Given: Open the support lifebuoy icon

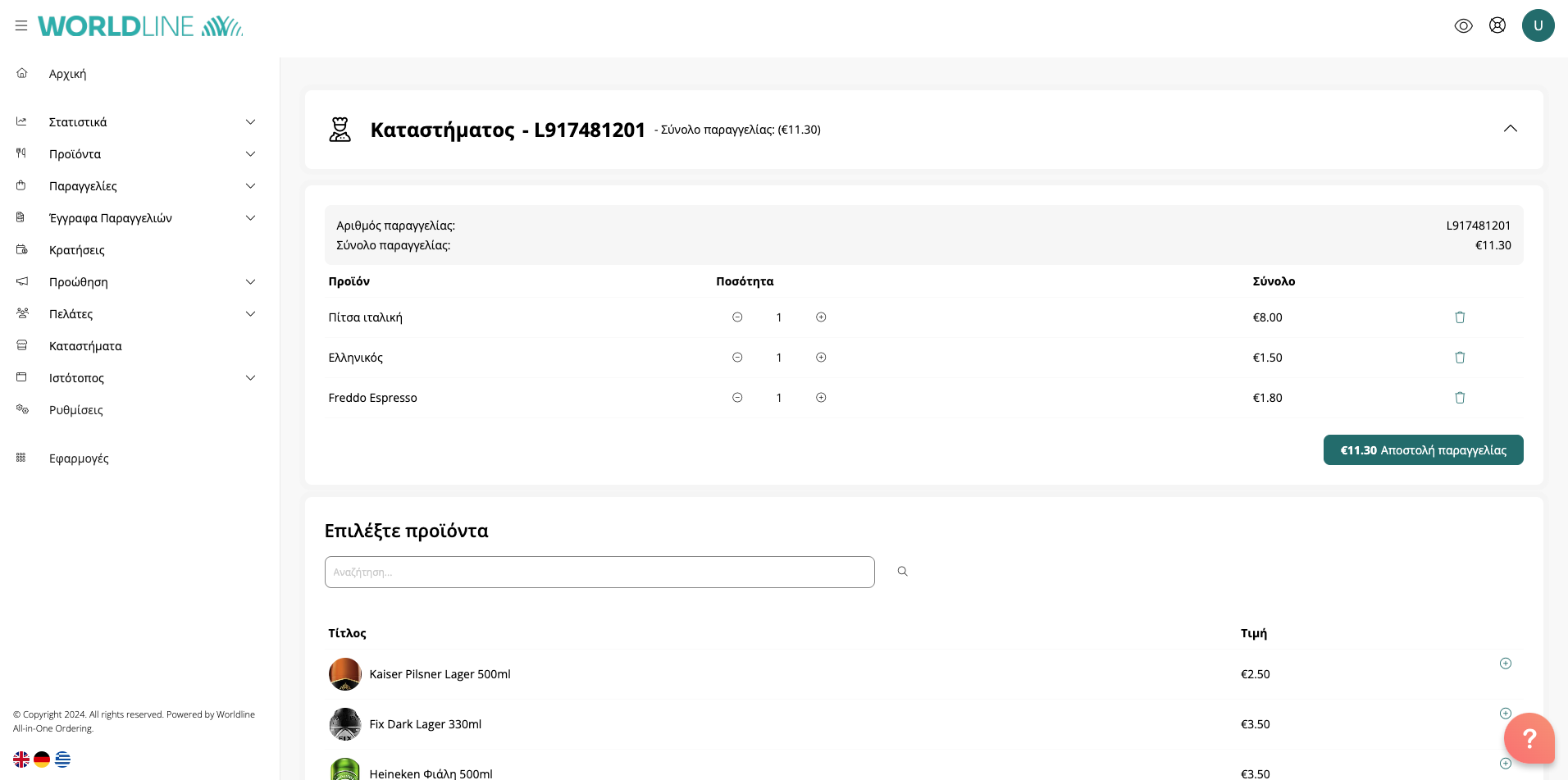Looking at the screenshot, I should pyautogui.click(x=1497, y=25).
